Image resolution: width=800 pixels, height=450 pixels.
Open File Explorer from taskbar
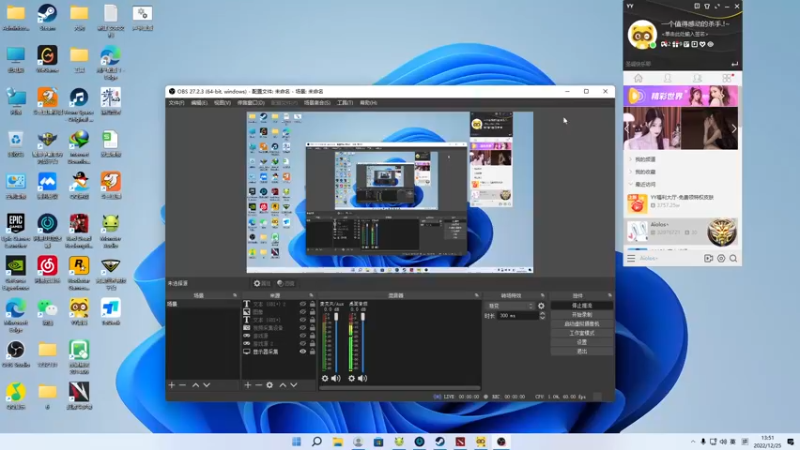[337, 441]
